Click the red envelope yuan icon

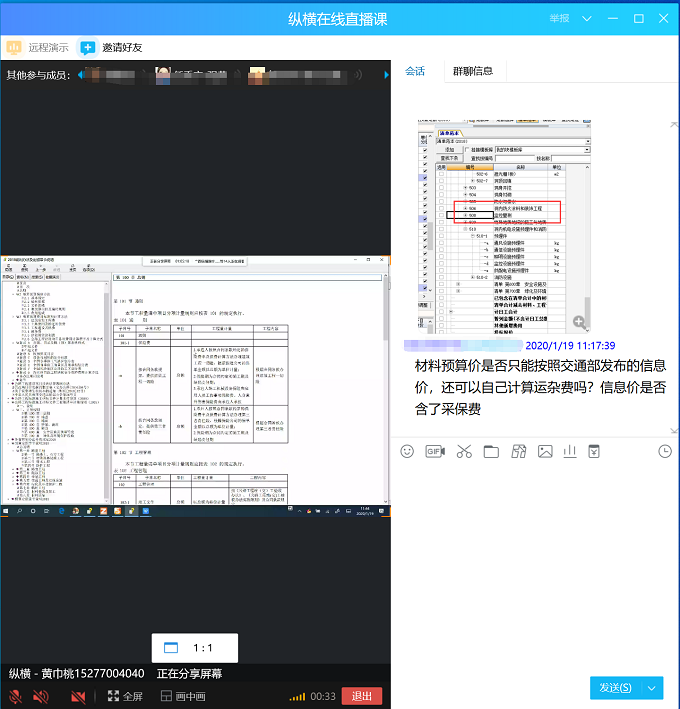pos(595,451)
